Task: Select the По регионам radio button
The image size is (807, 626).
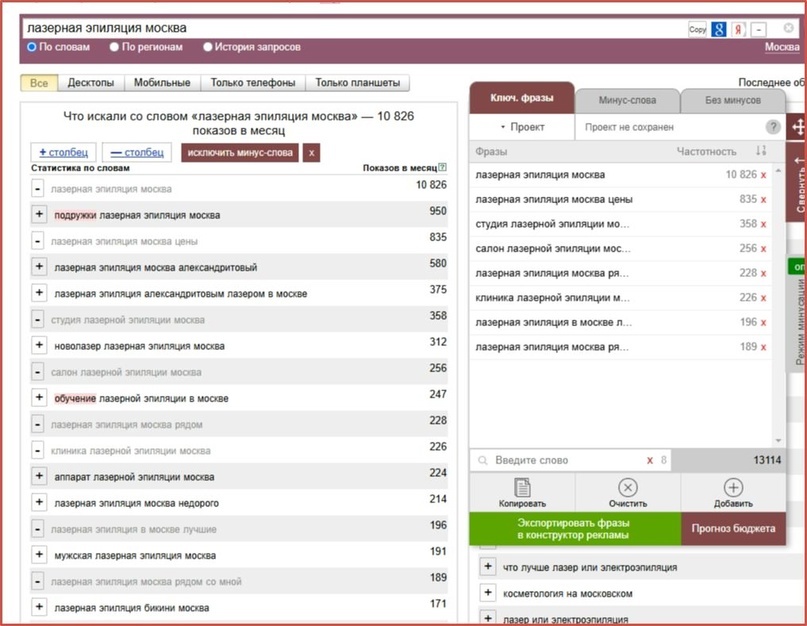Action: 114,47
